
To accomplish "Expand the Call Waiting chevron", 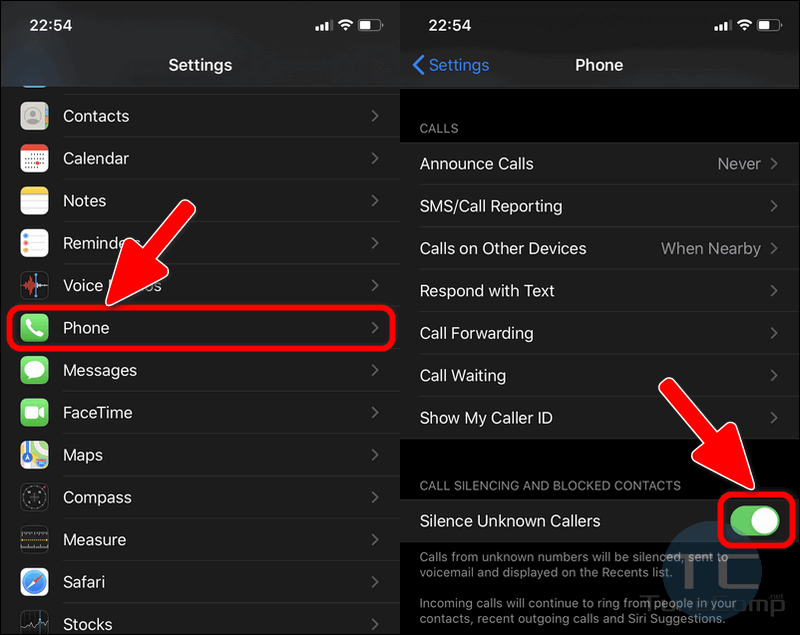I will click(774, 375).
